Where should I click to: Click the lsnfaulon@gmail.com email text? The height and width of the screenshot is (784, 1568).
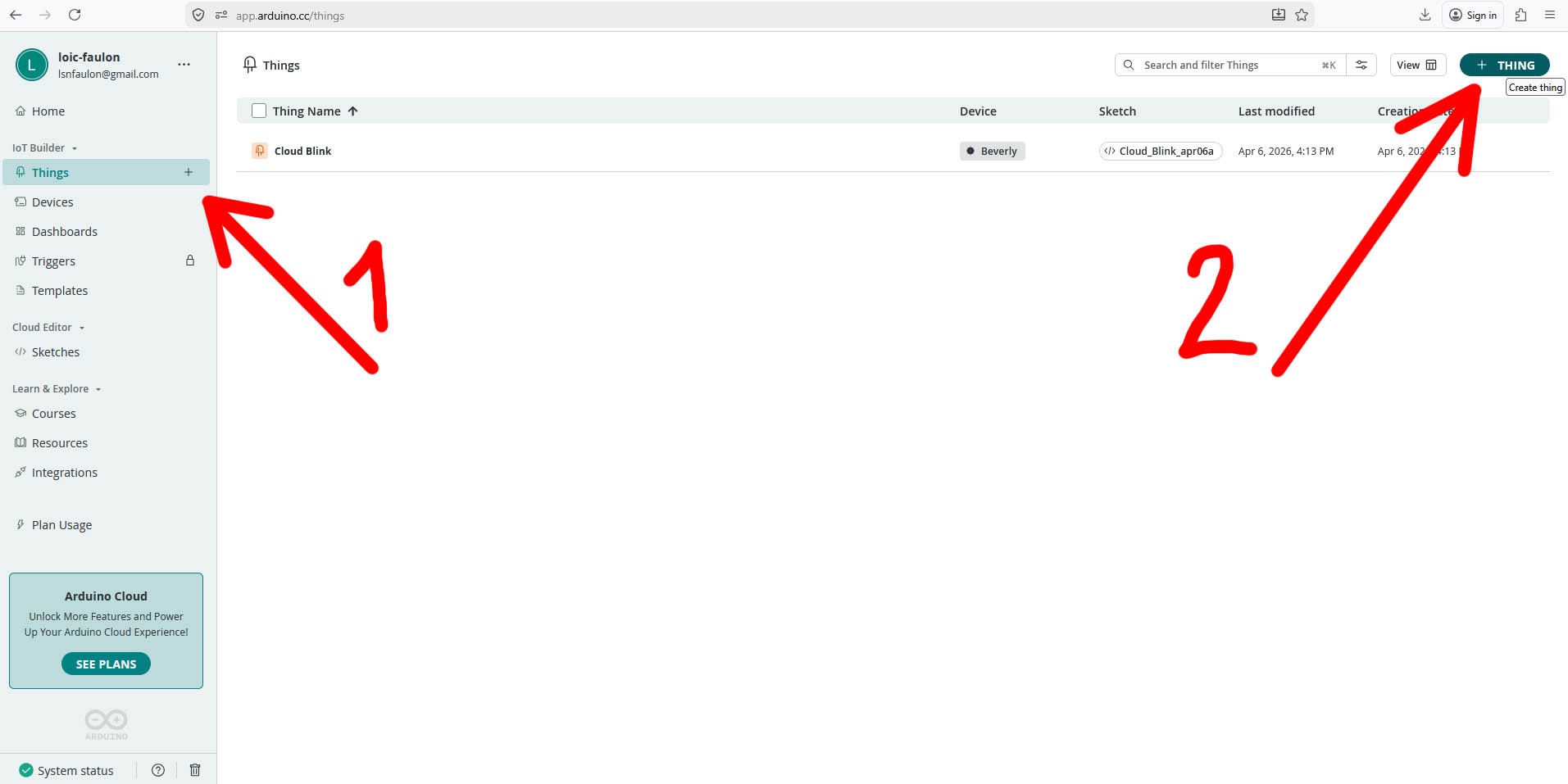[108, 74]
